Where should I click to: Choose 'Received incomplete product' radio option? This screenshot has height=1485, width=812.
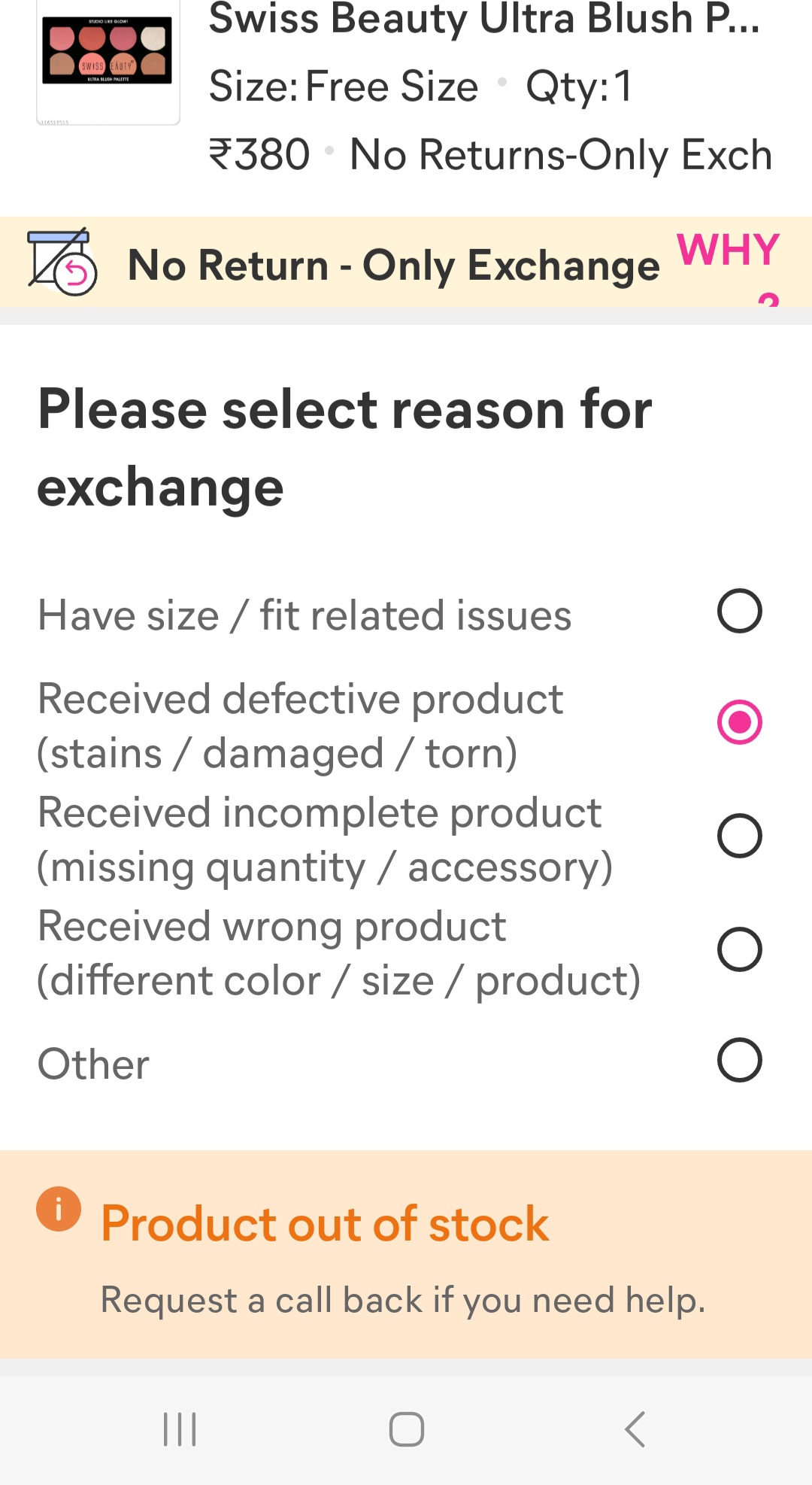pos(740,836)
